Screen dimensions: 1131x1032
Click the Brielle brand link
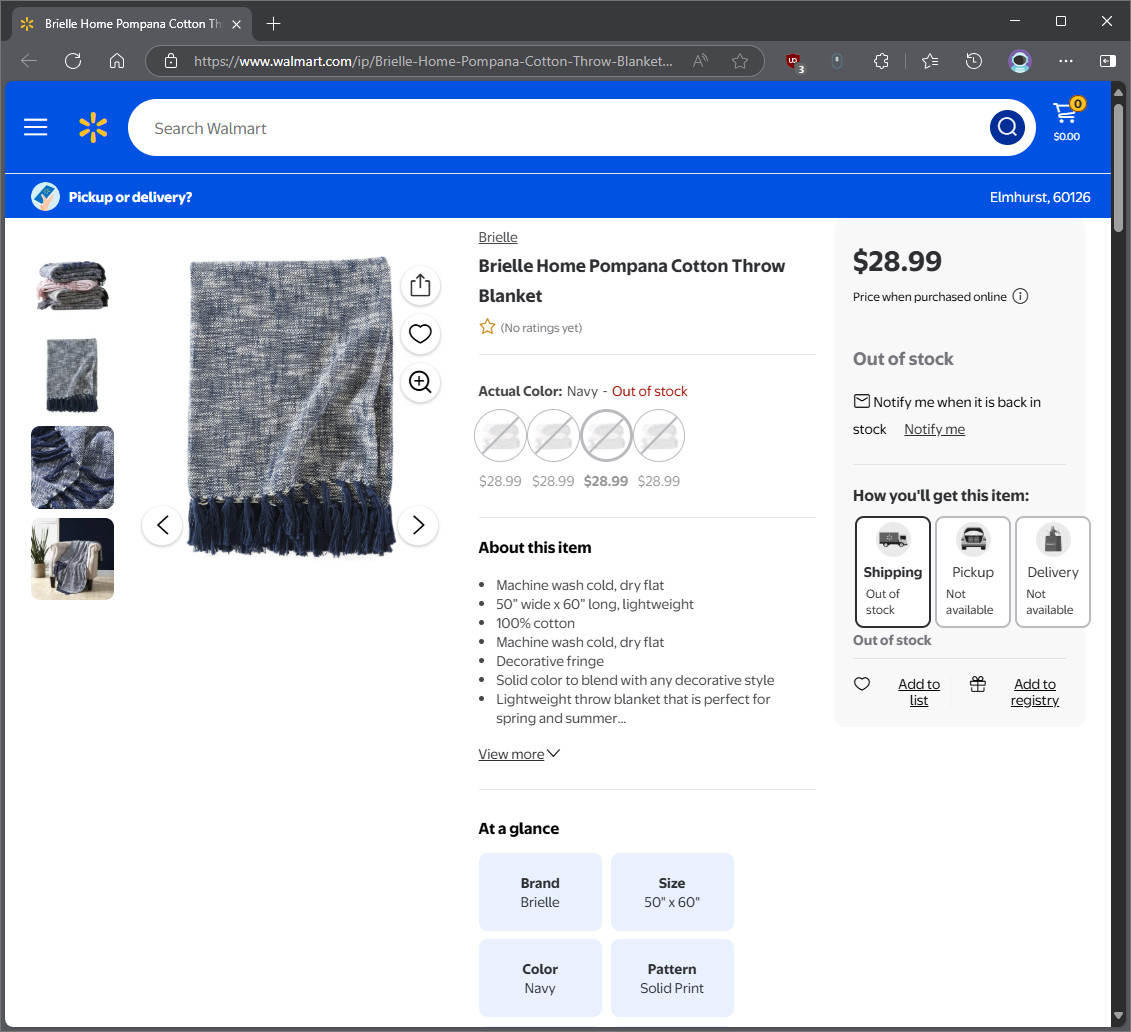[498, 237]
